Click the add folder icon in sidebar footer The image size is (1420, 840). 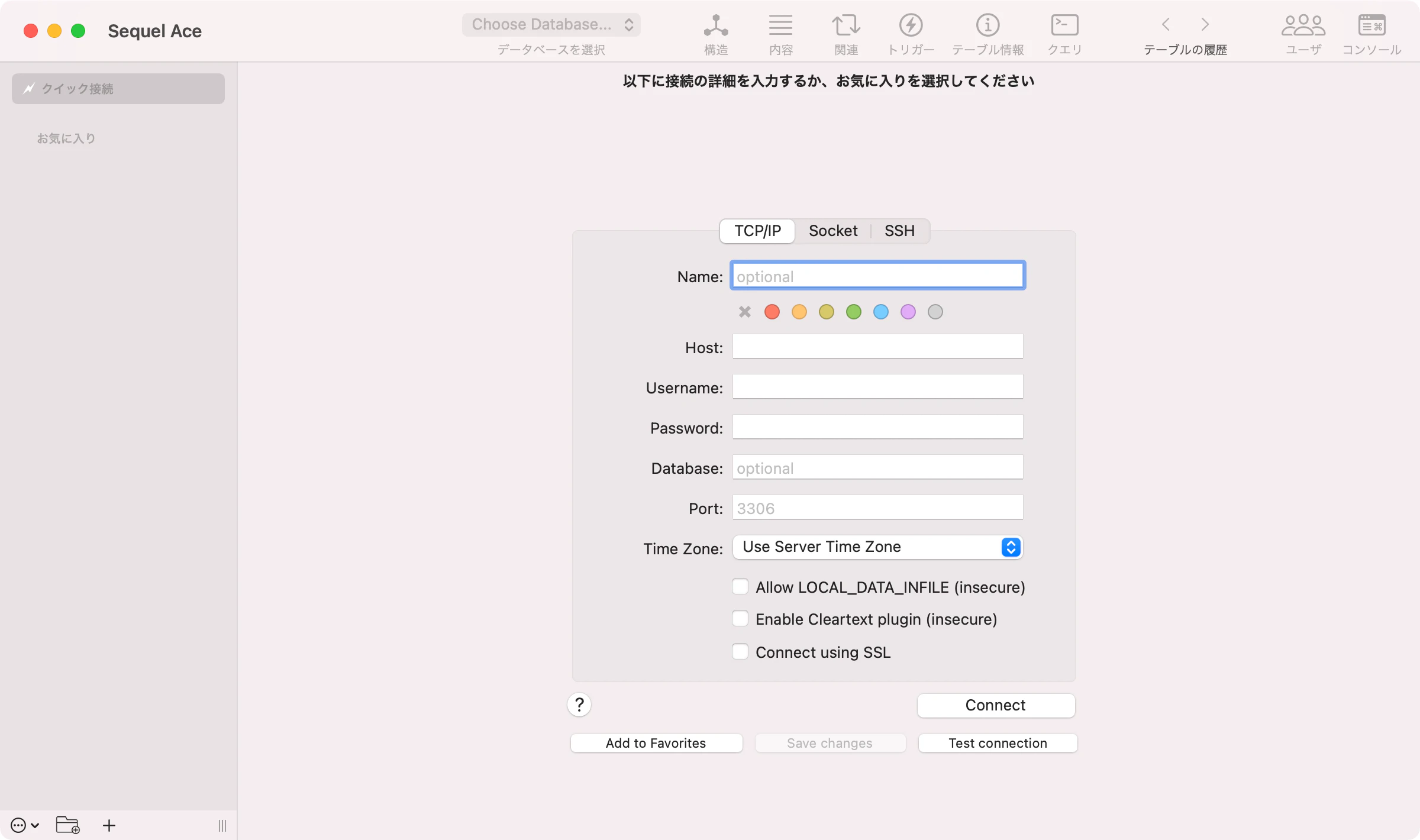67,825
